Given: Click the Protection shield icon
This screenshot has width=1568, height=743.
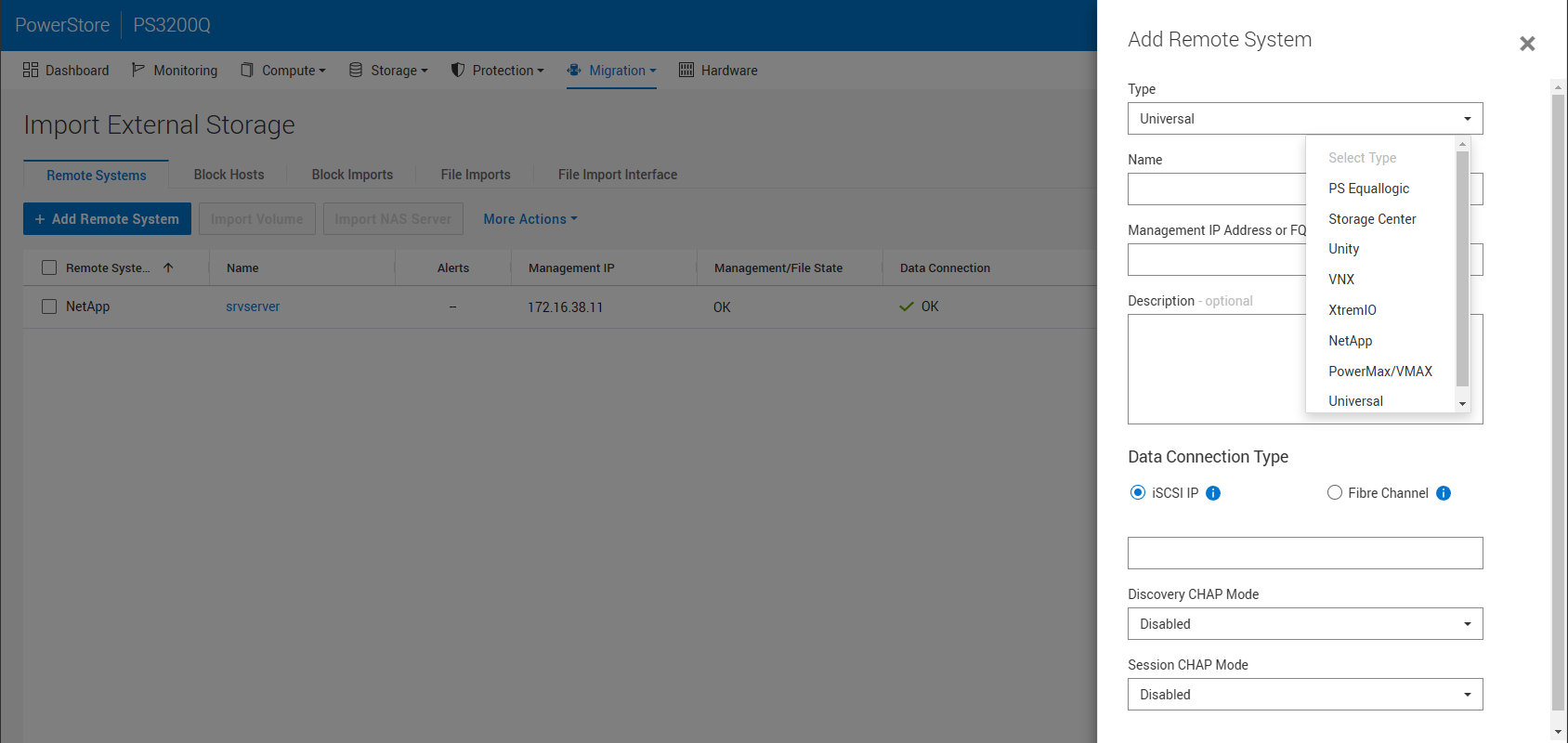Looking at the screenshot, I should (458, 70).
